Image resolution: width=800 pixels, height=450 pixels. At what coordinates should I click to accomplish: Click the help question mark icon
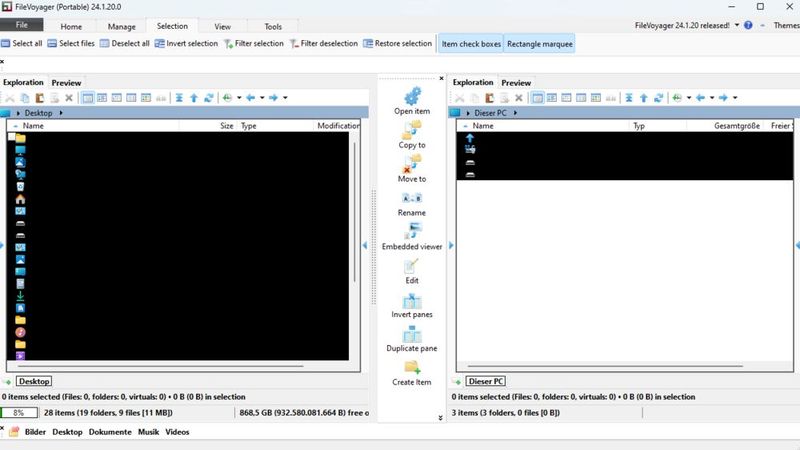click(748, 25)
